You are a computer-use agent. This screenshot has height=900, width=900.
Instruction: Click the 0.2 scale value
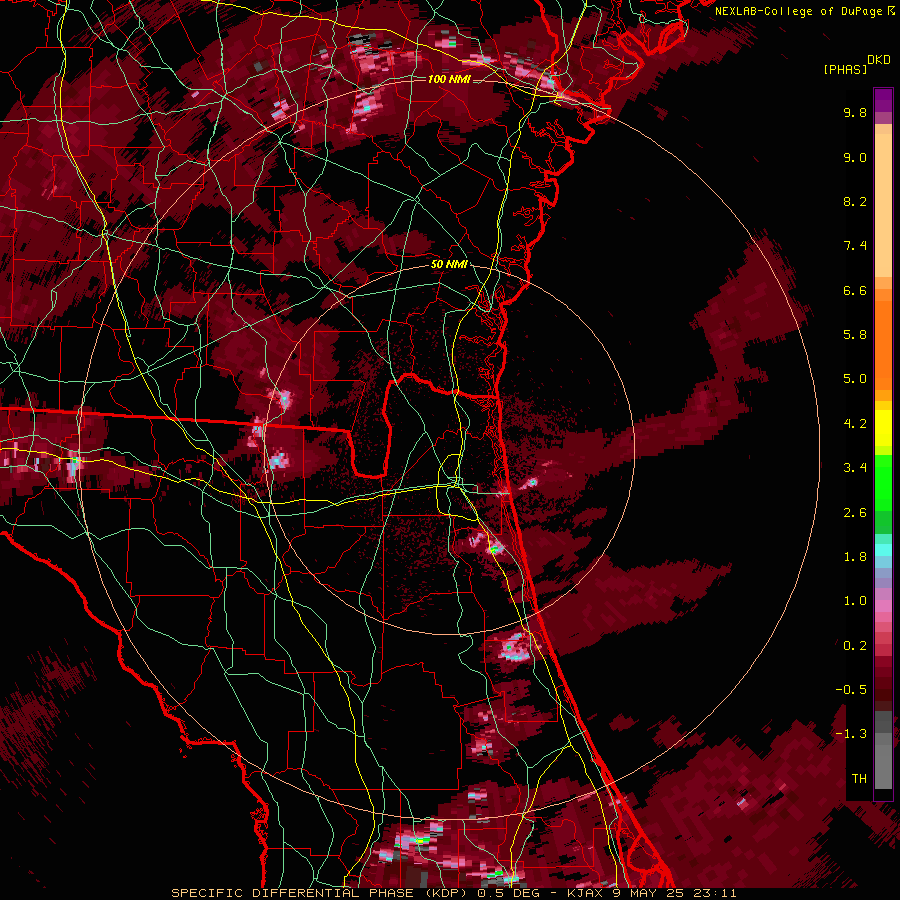pyautogui.click(x=855, y=646)
